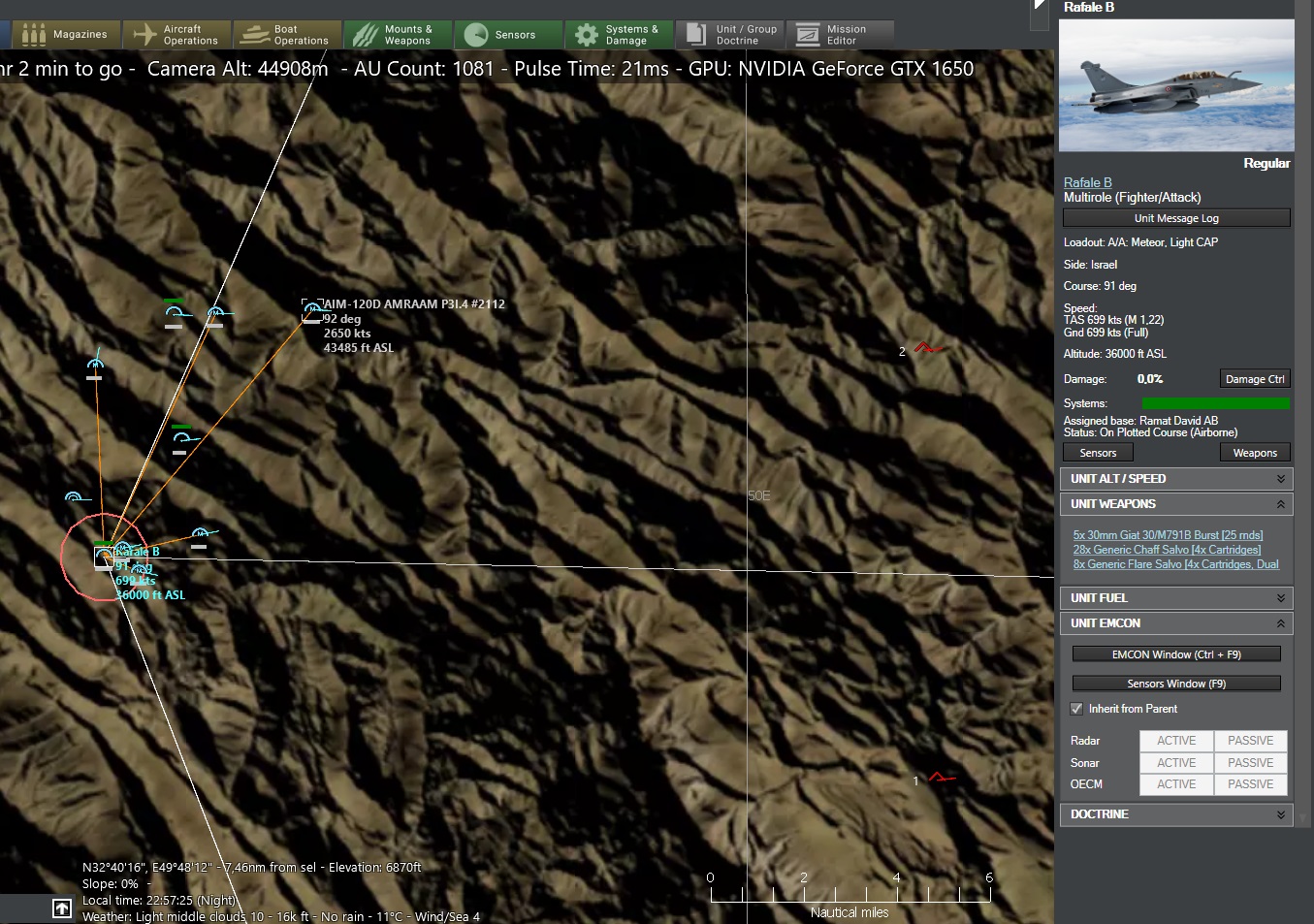Click the Rafale B aircraft thumbnail
This screenshot has width=1314, height=924.
(x=1176, y=85)
